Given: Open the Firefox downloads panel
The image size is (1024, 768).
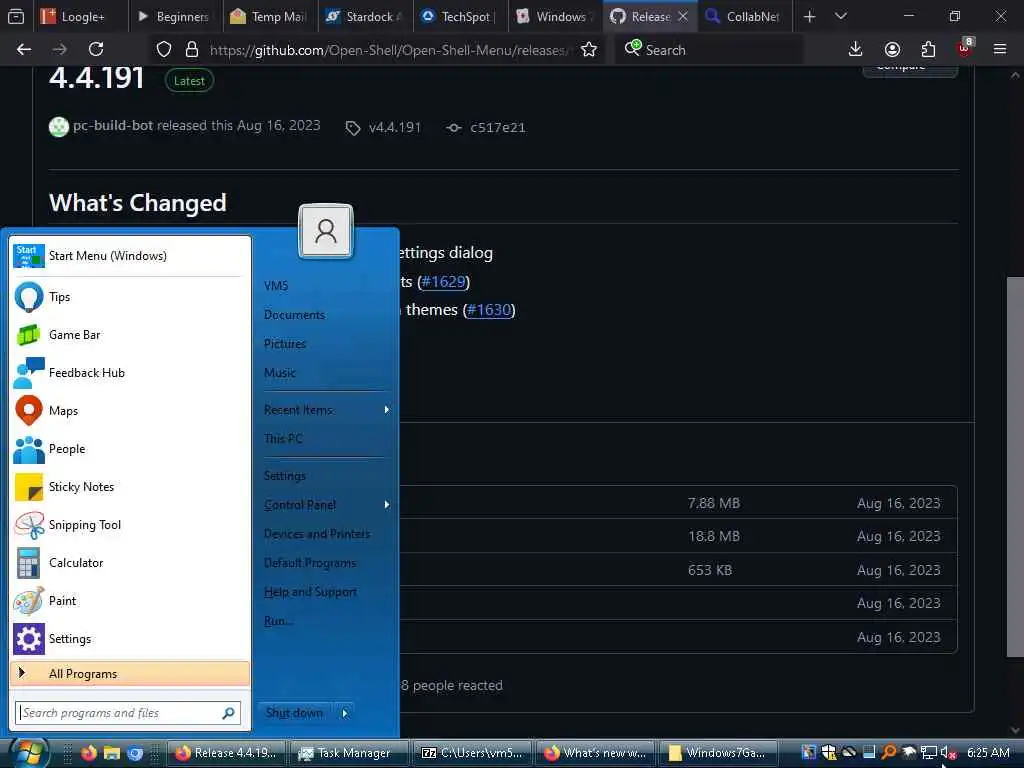Looking at the screenshot, I should (x=856, y=50).
